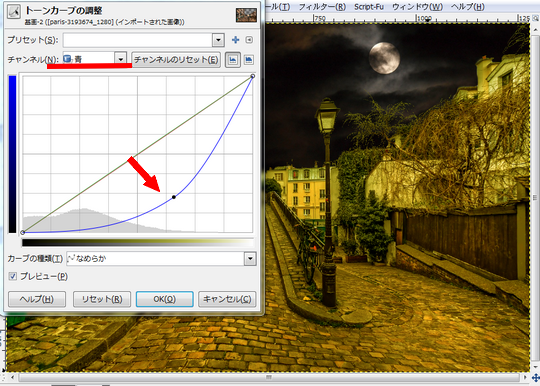
Task: Click the キャンセル(C) button
Action: [x=227, y=299]
